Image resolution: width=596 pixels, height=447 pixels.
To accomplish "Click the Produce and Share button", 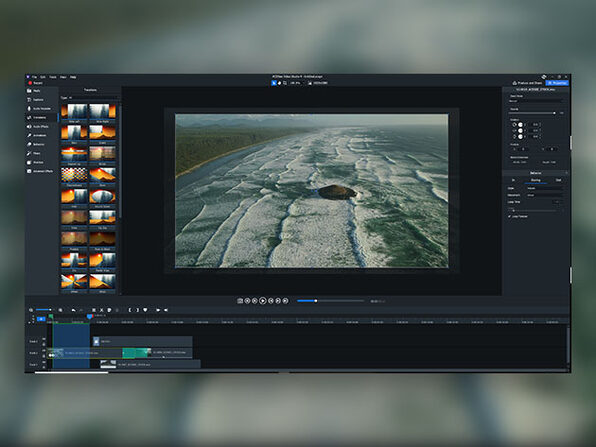I will 527,83.
